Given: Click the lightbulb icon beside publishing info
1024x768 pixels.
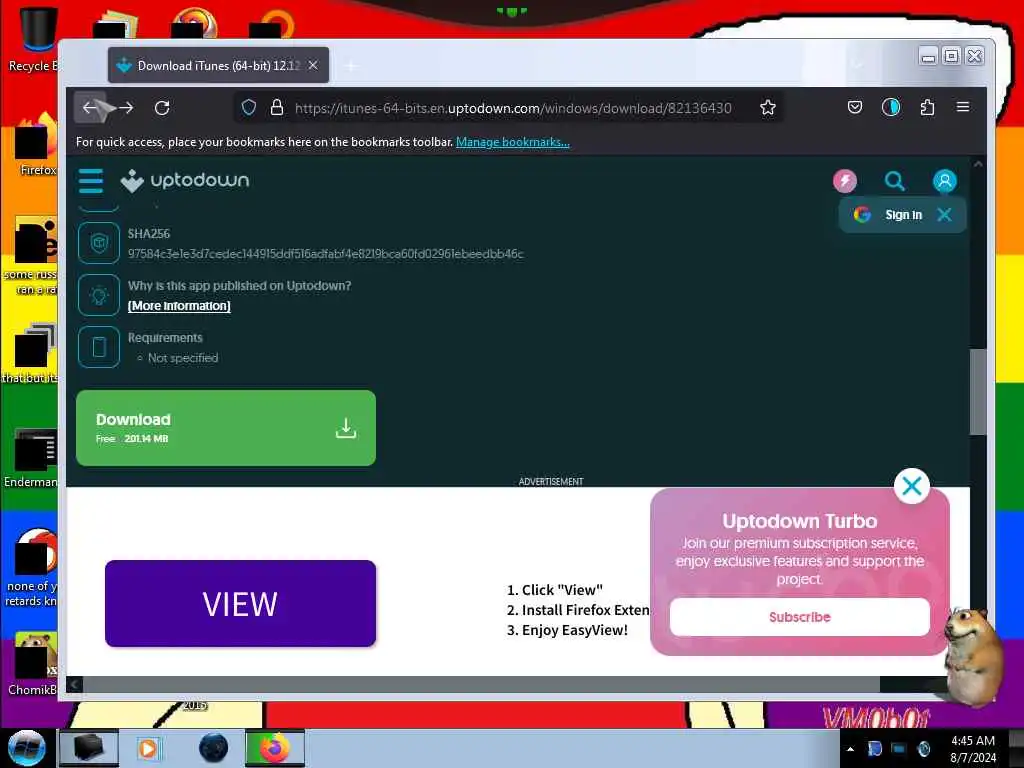Looking at the screenshot, I should pyautogui.click(x=99, y=295).
